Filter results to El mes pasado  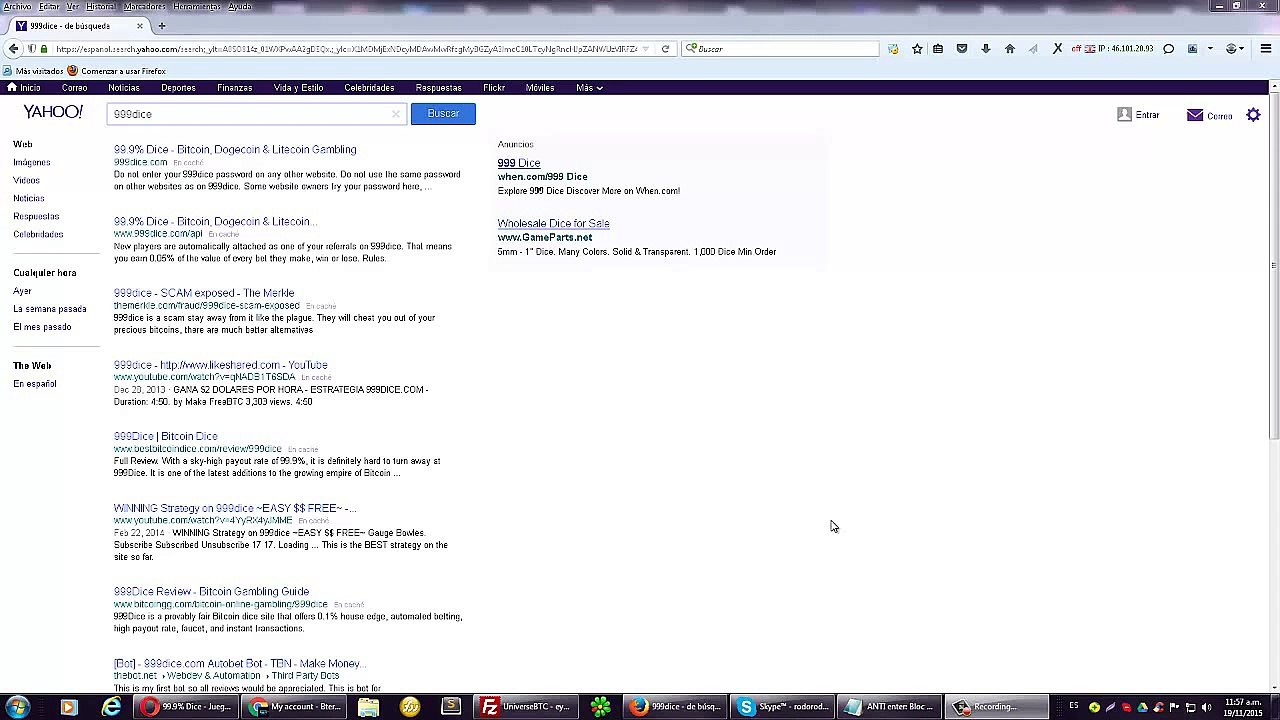tap(42, 327)
